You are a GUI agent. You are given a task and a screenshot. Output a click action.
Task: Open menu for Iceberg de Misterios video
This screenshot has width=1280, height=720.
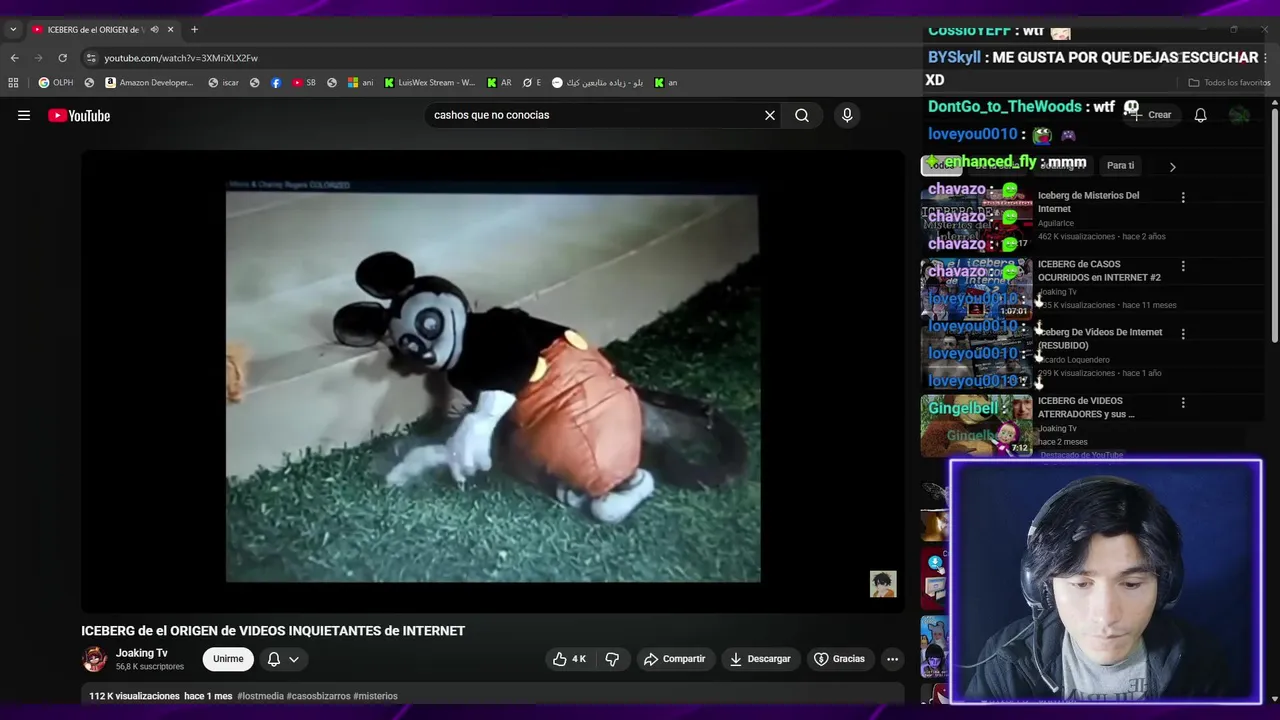pyautogui.click(x=1183, y=198)
